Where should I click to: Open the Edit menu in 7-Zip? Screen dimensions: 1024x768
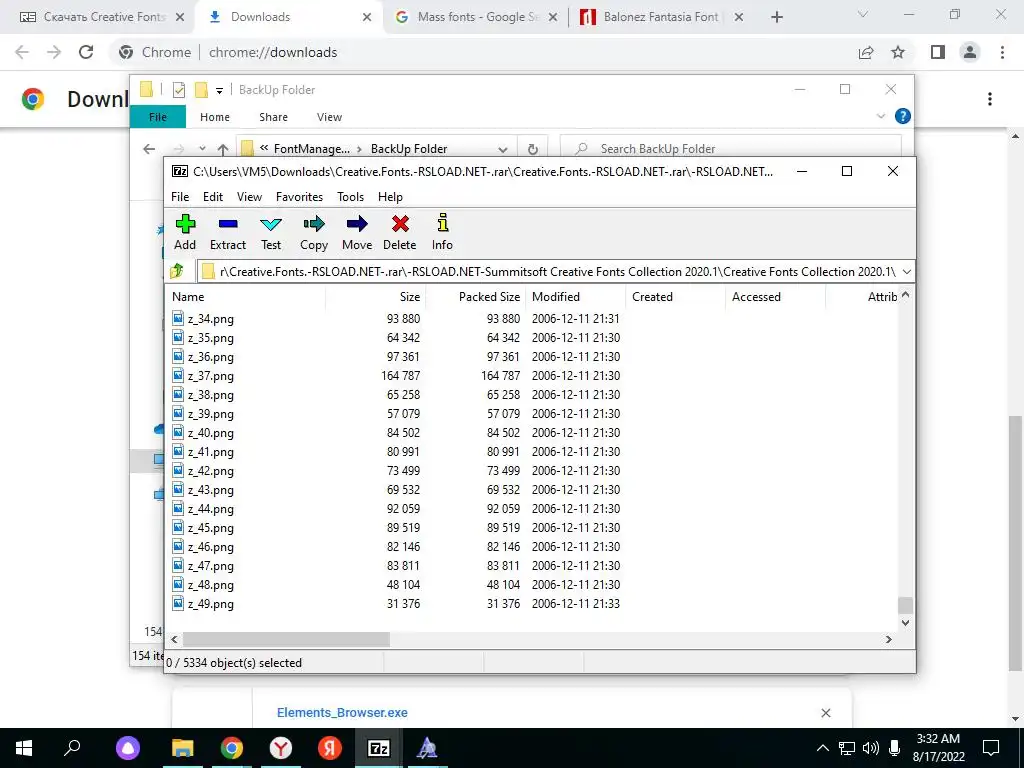point(213,197)
